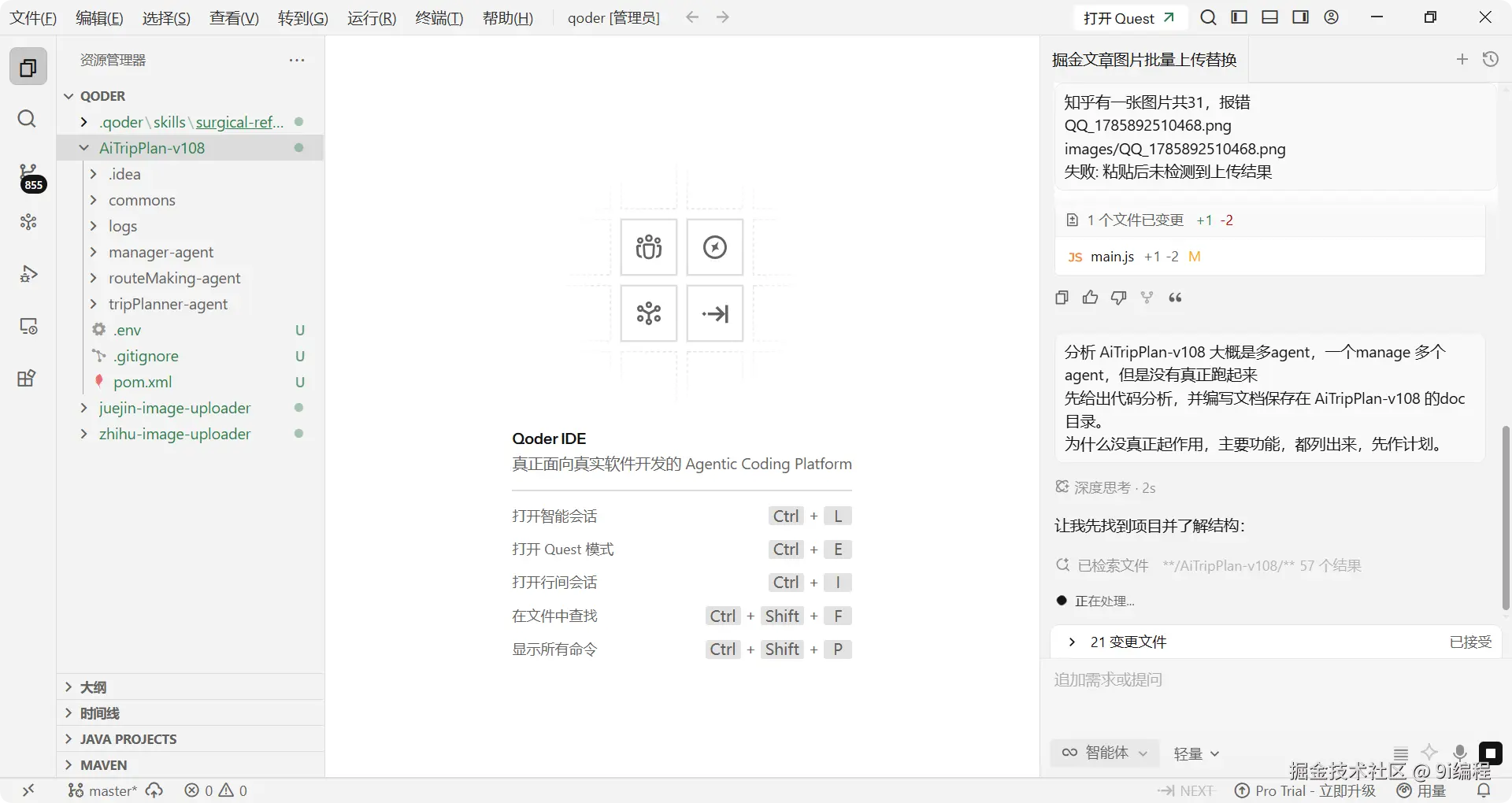Click the remote window icon in status bar
Viewport: 1512px width, 803px height.
point(28,790)
